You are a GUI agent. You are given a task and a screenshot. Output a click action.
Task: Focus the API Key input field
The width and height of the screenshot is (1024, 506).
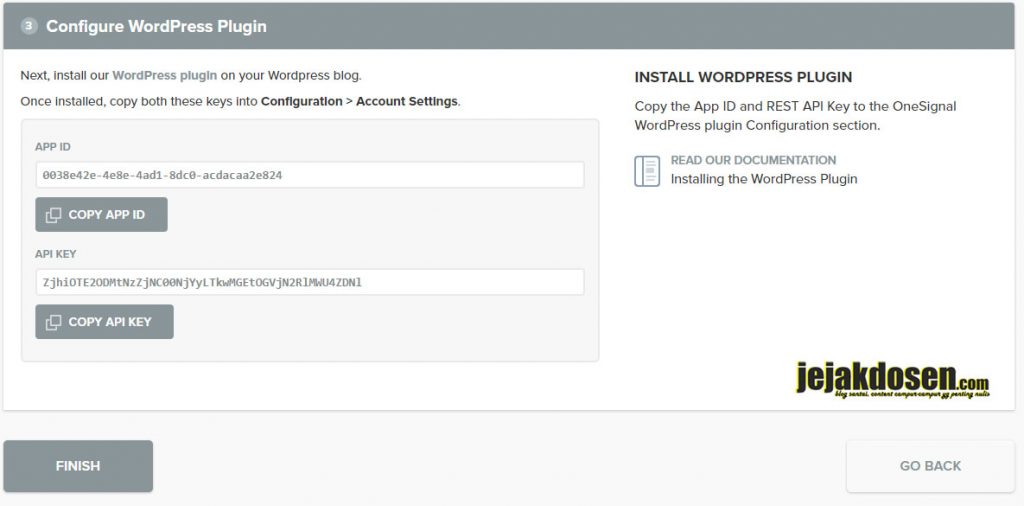(310, 282)
